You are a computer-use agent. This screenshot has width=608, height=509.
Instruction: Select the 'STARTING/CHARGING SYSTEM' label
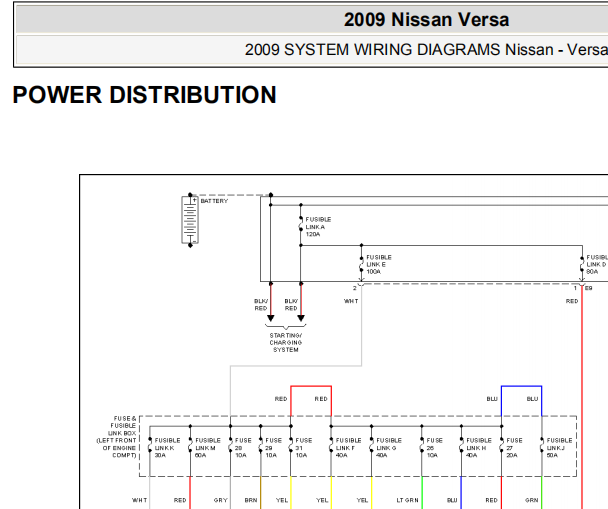click(x=286, y=343)
